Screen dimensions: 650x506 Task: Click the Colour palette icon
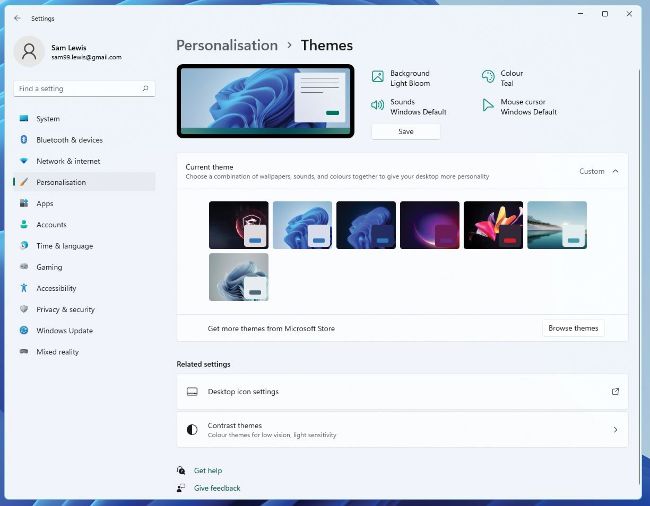[x=488, y=77]
